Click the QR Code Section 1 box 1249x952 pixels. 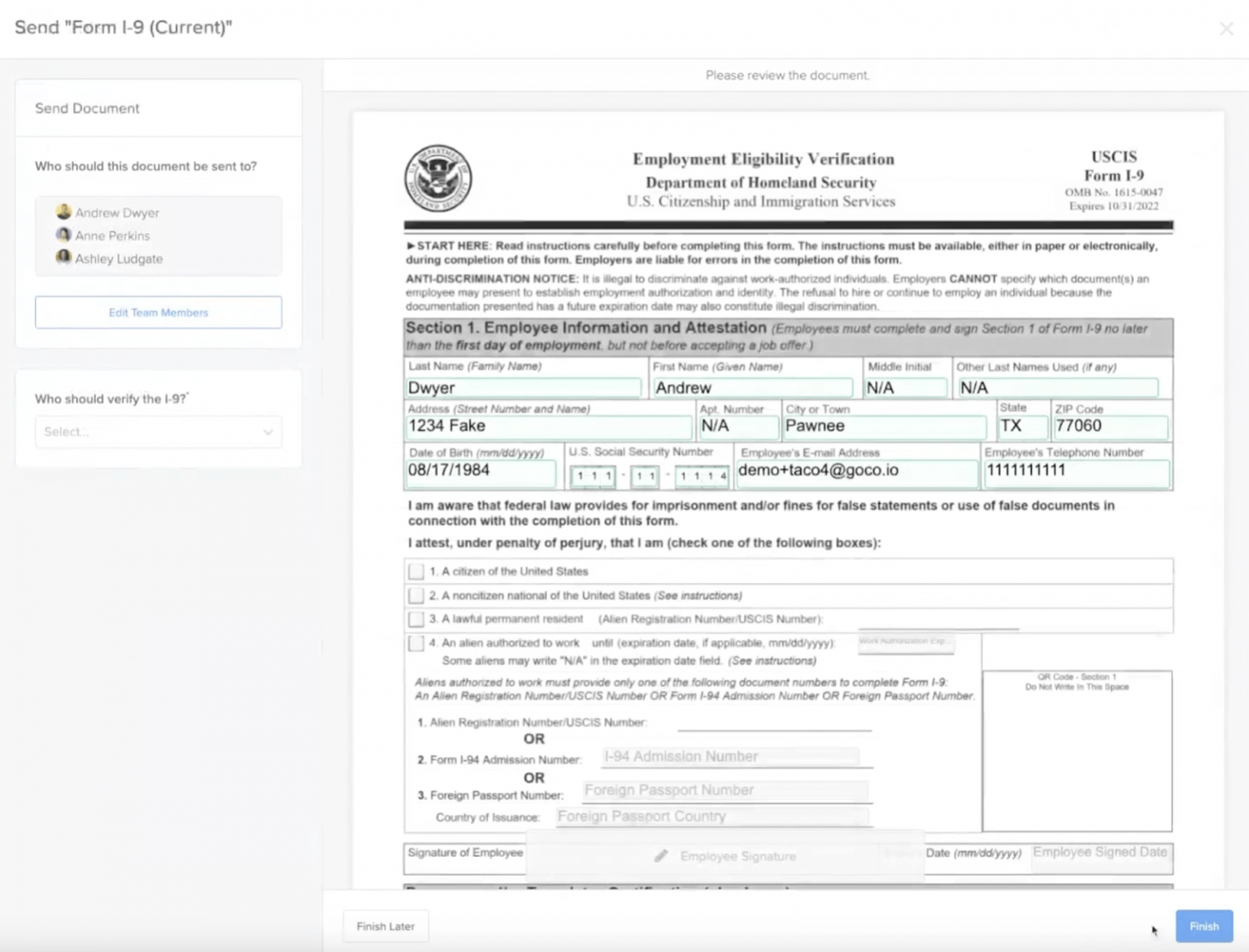1077,750
